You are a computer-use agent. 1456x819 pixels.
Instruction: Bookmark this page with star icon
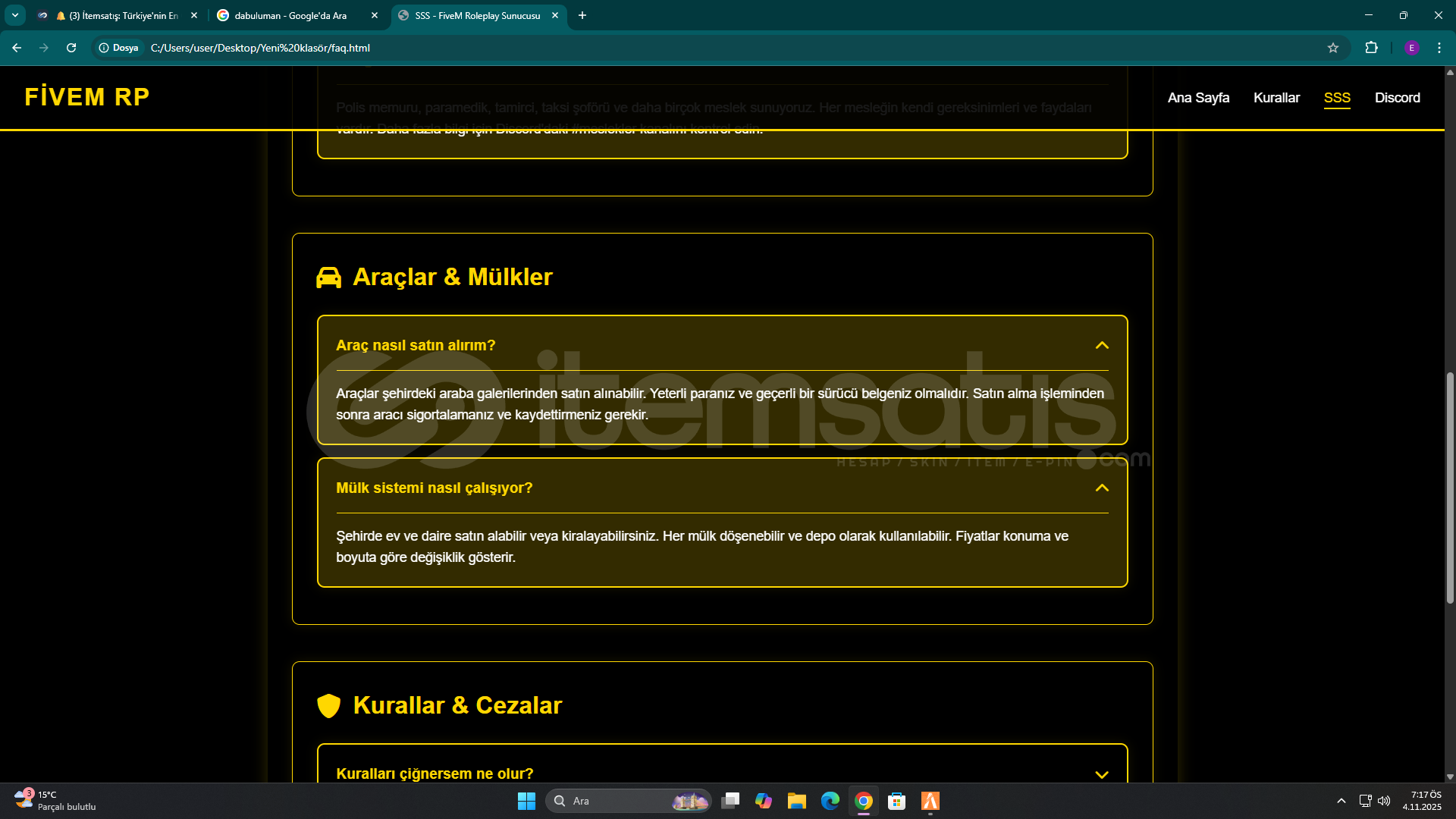point(1332,48)
